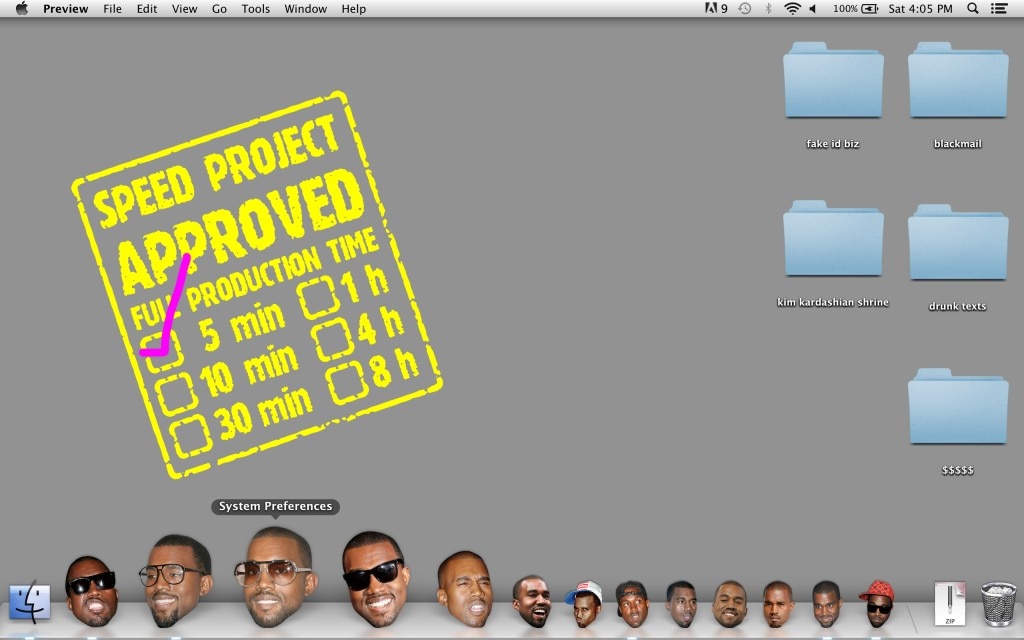Click the Sat 4:05 PM clock
This screenshot has width=1024, height=640.
coord(923,8)
